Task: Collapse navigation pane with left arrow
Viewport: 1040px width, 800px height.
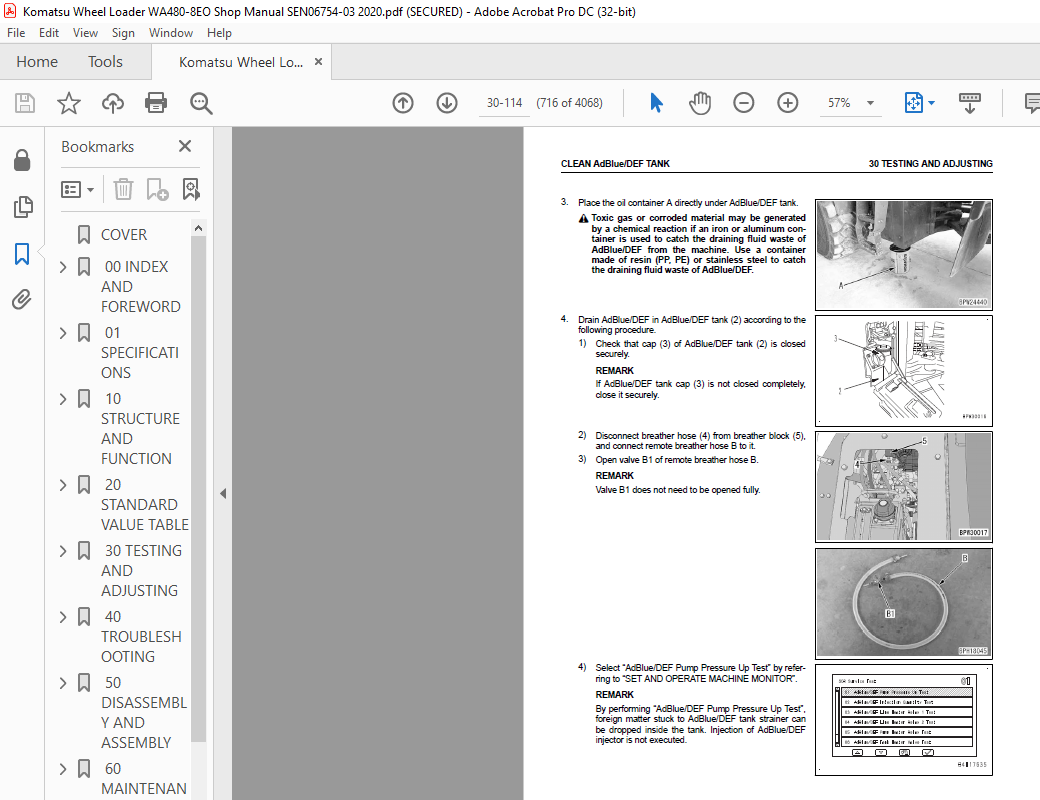Action: (x=223, y=494)
